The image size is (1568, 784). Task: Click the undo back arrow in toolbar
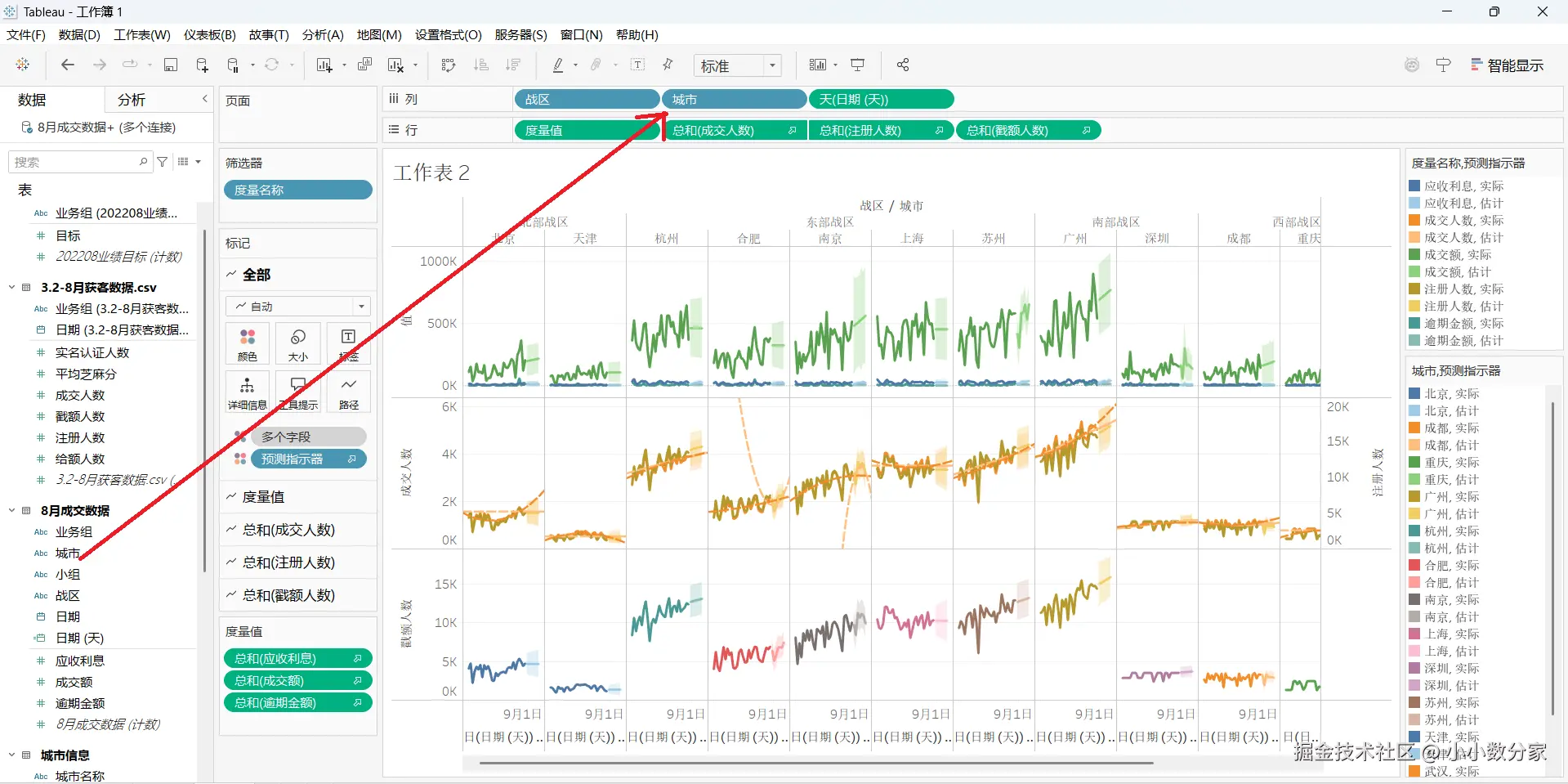tap(68, 65)
